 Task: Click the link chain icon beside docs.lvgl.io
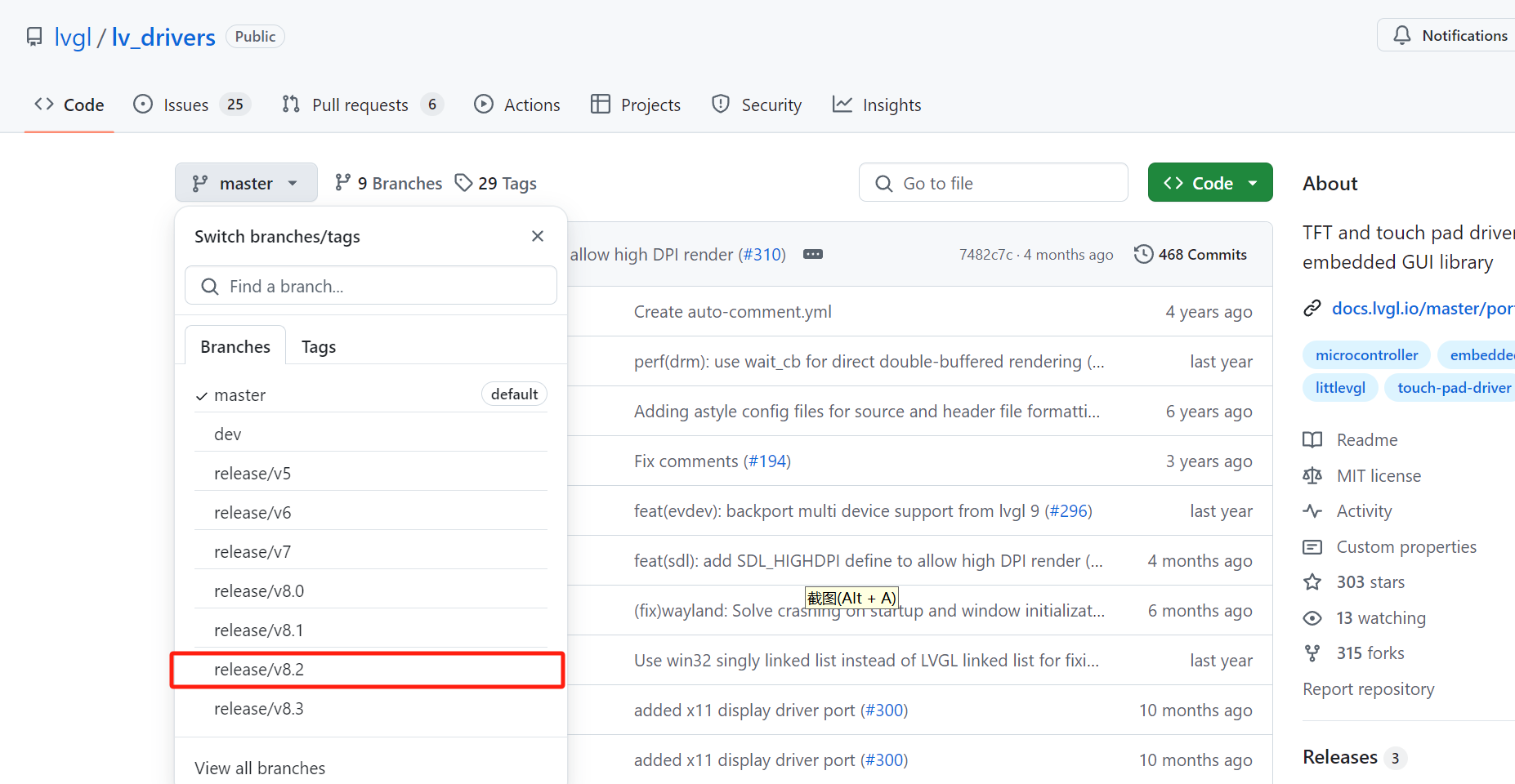pyautogui.click(x=1312, y=309)
